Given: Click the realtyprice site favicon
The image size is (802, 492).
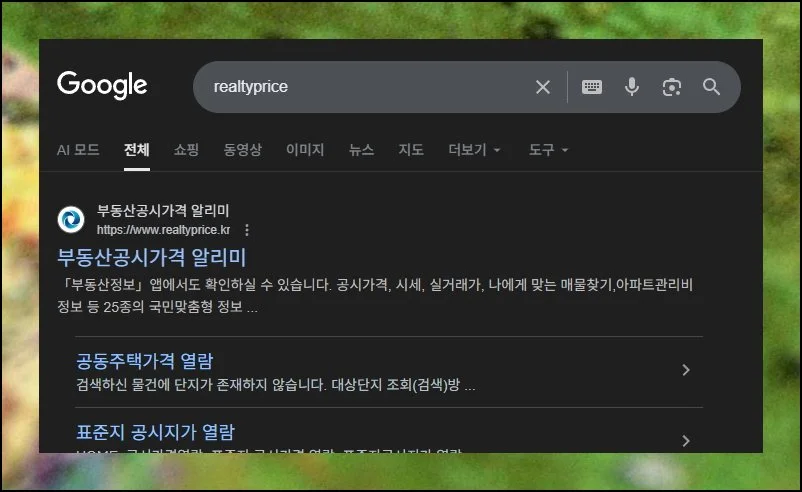Looking at the screenshot, I should (72, 219).
